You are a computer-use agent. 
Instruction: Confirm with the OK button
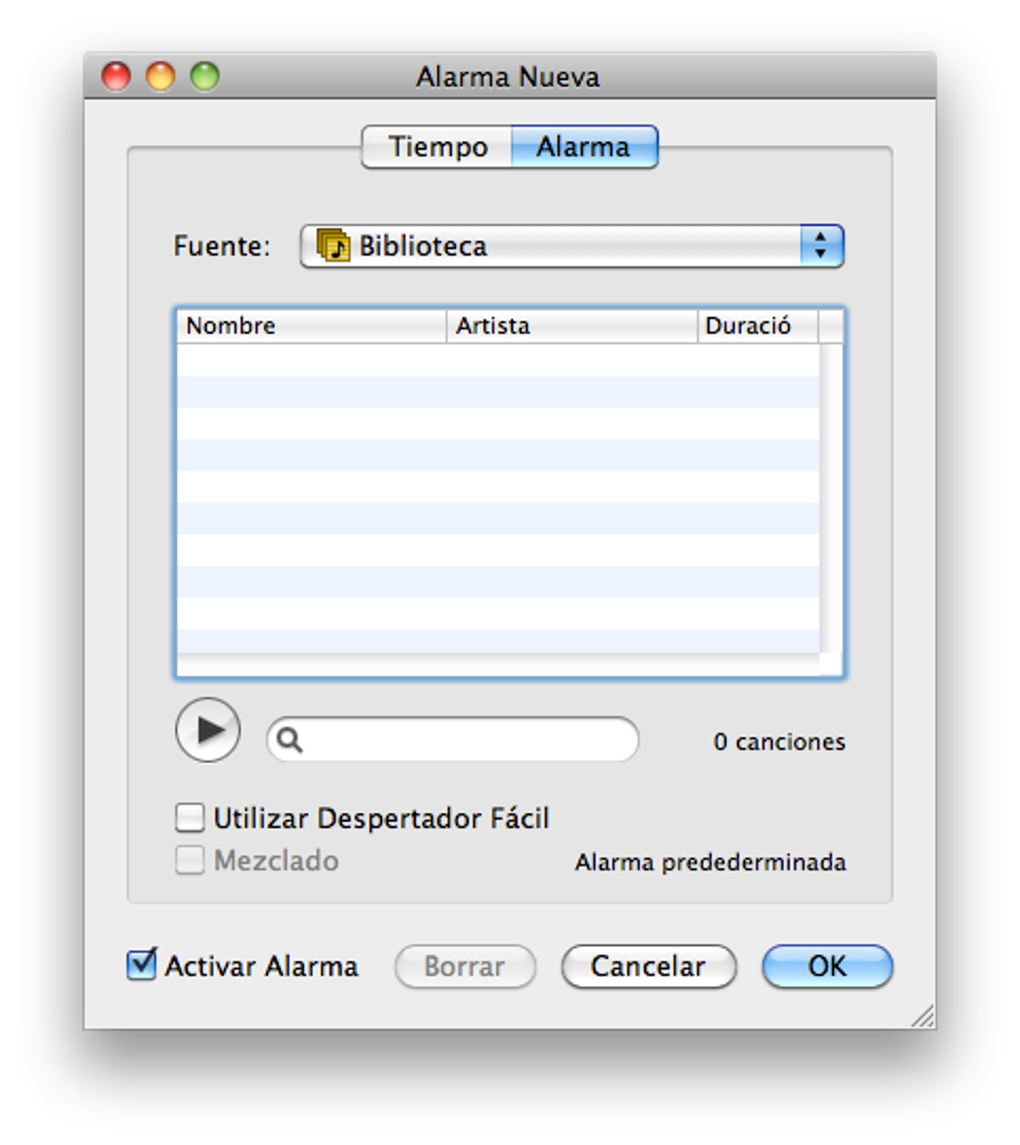coord(827,966)
